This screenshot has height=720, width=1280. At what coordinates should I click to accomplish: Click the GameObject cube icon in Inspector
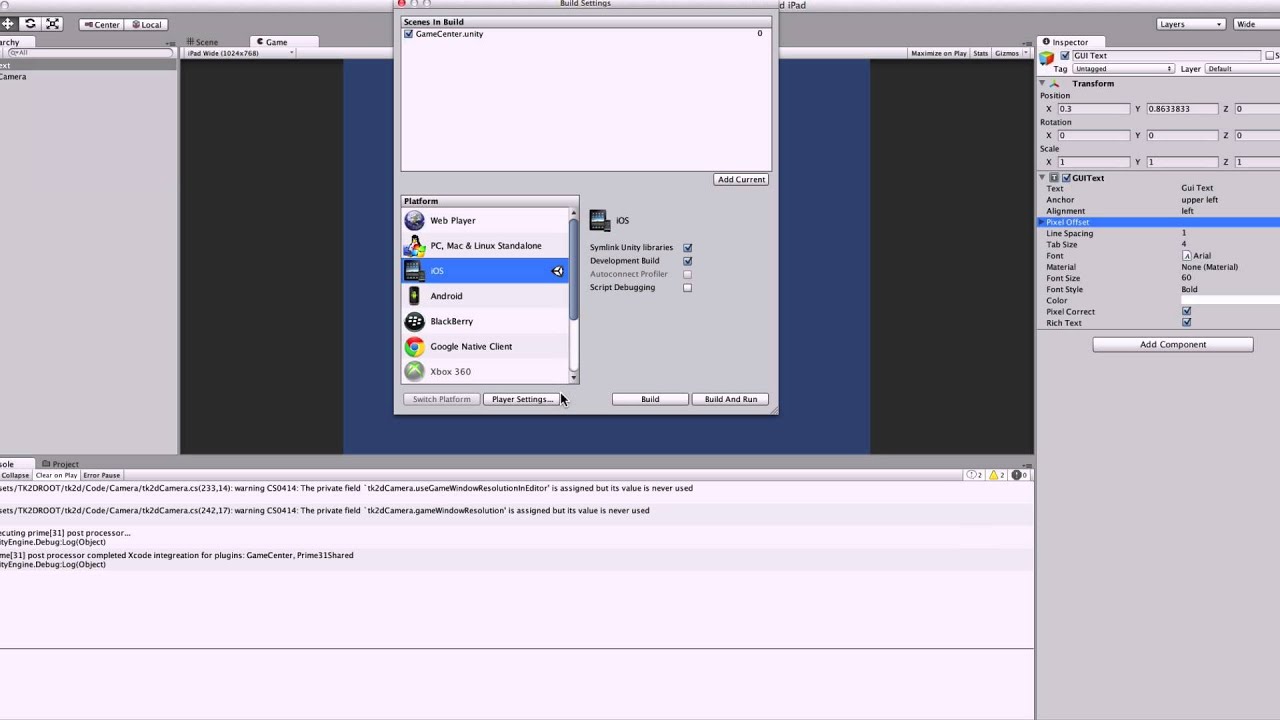point(1047,57)
